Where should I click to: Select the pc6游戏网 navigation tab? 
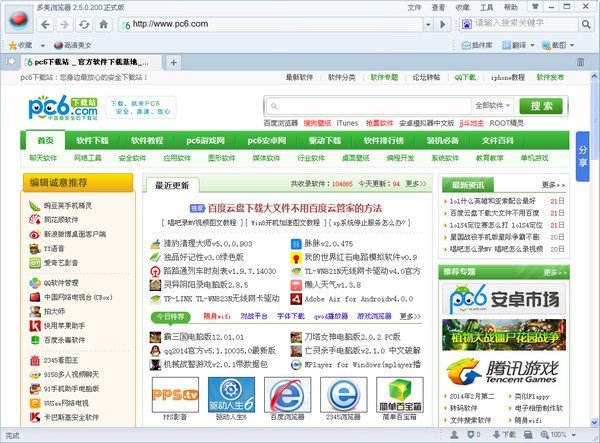coord(205,140)
